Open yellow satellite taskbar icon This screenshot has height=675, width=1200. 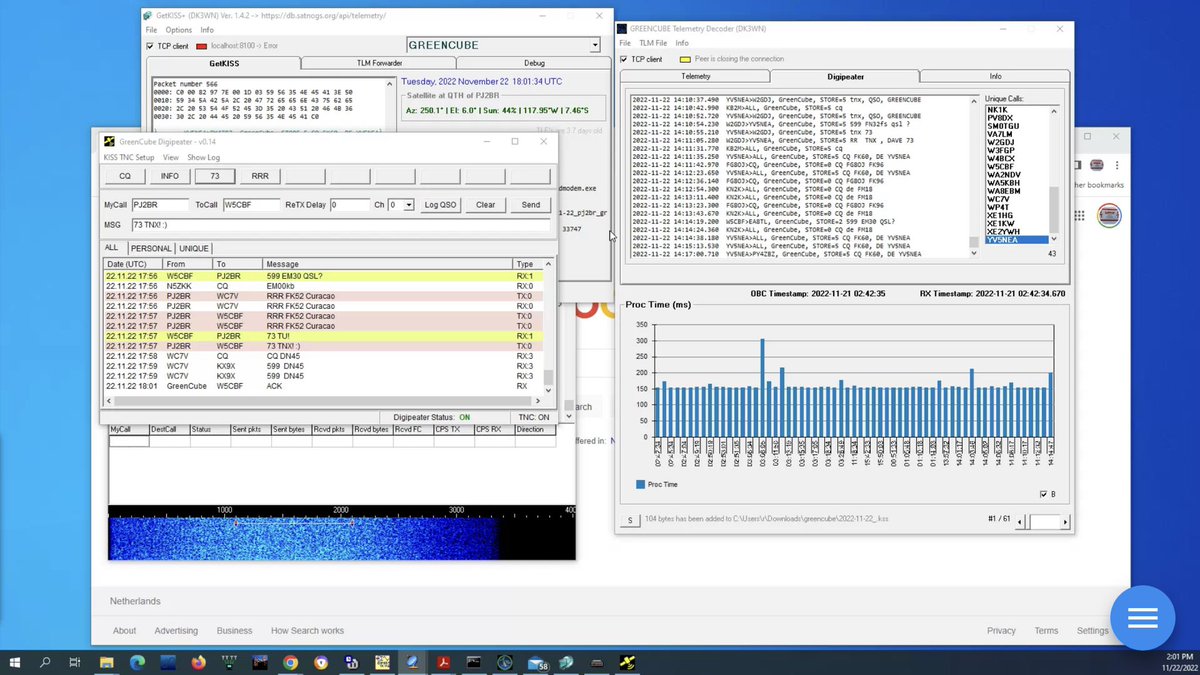[627, 662]
